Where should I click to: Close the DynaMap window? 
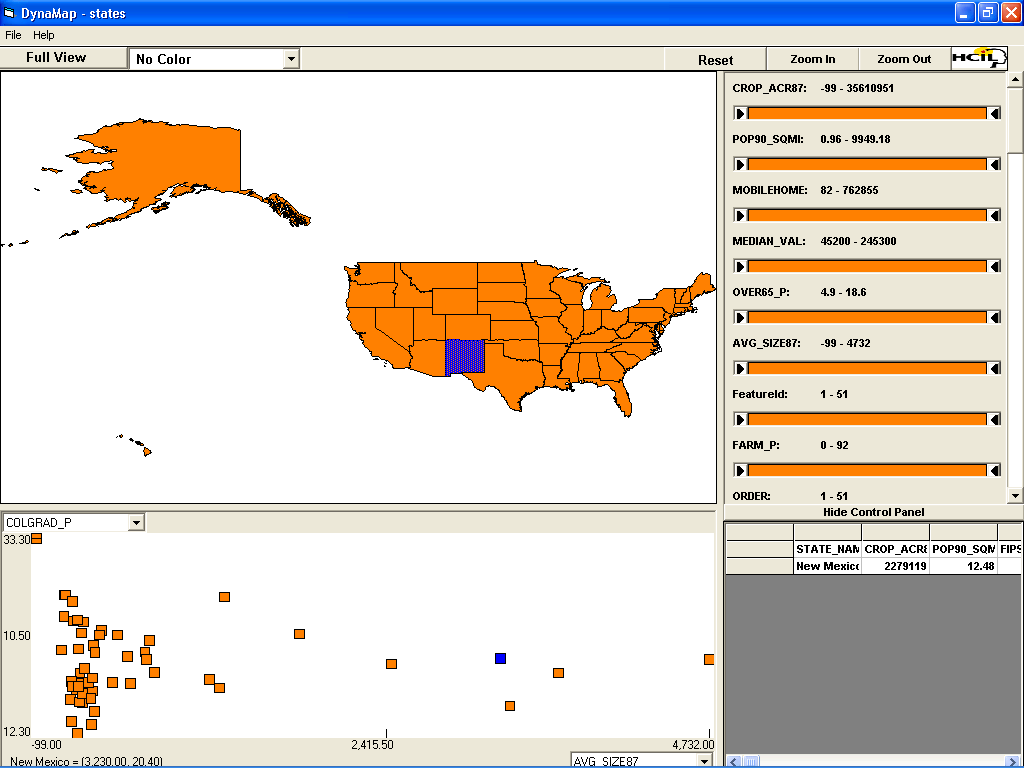pyautogui.click(x=1012, y=12)
